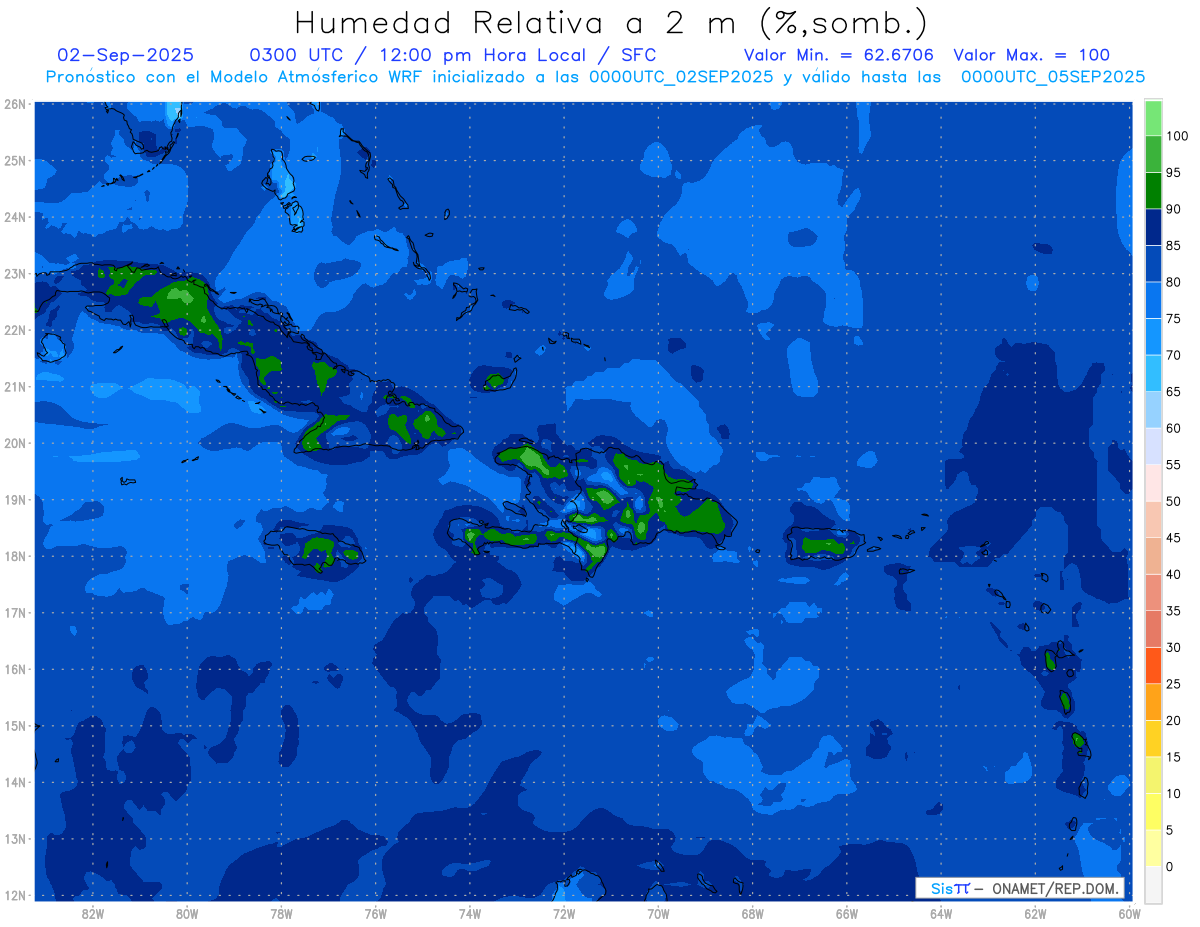Click the '26N' latitude label

point(16,104)
